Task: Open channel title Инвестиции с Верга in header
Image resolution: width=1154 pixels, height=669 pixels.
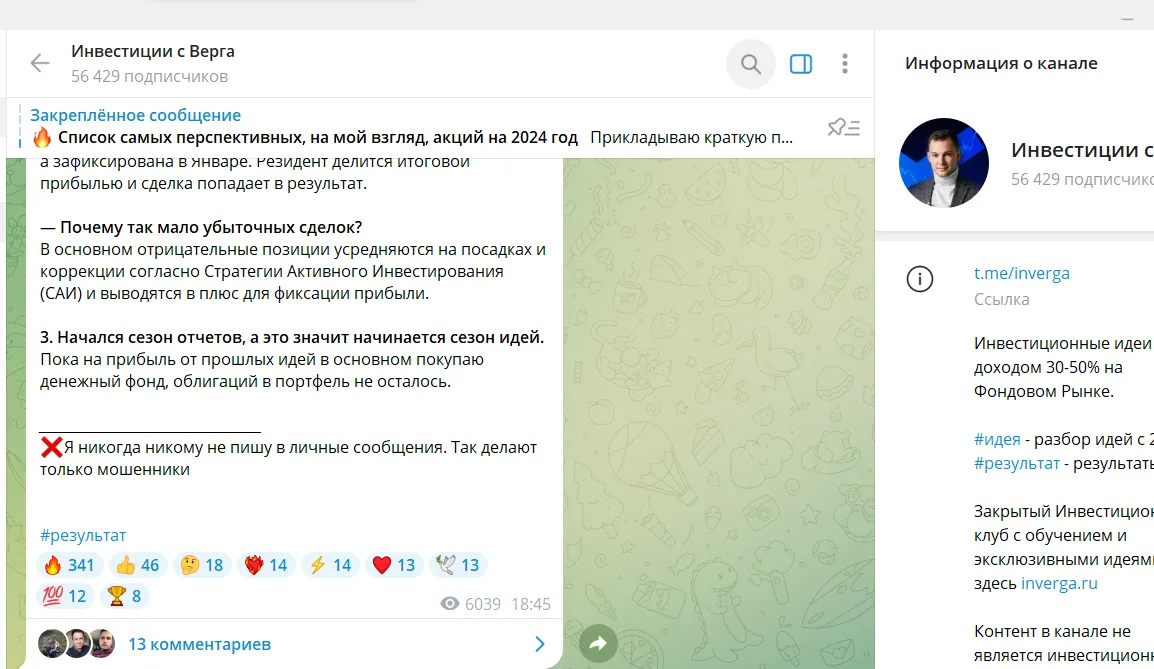Action: (x=152, y=52)
